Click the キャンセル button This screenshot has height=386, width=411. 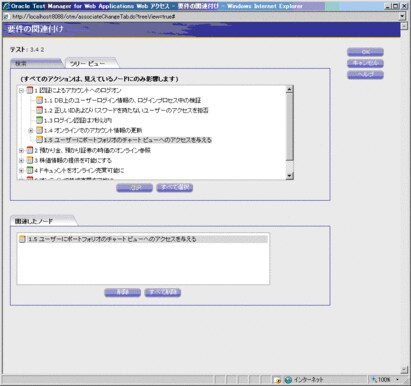point(365,63)
